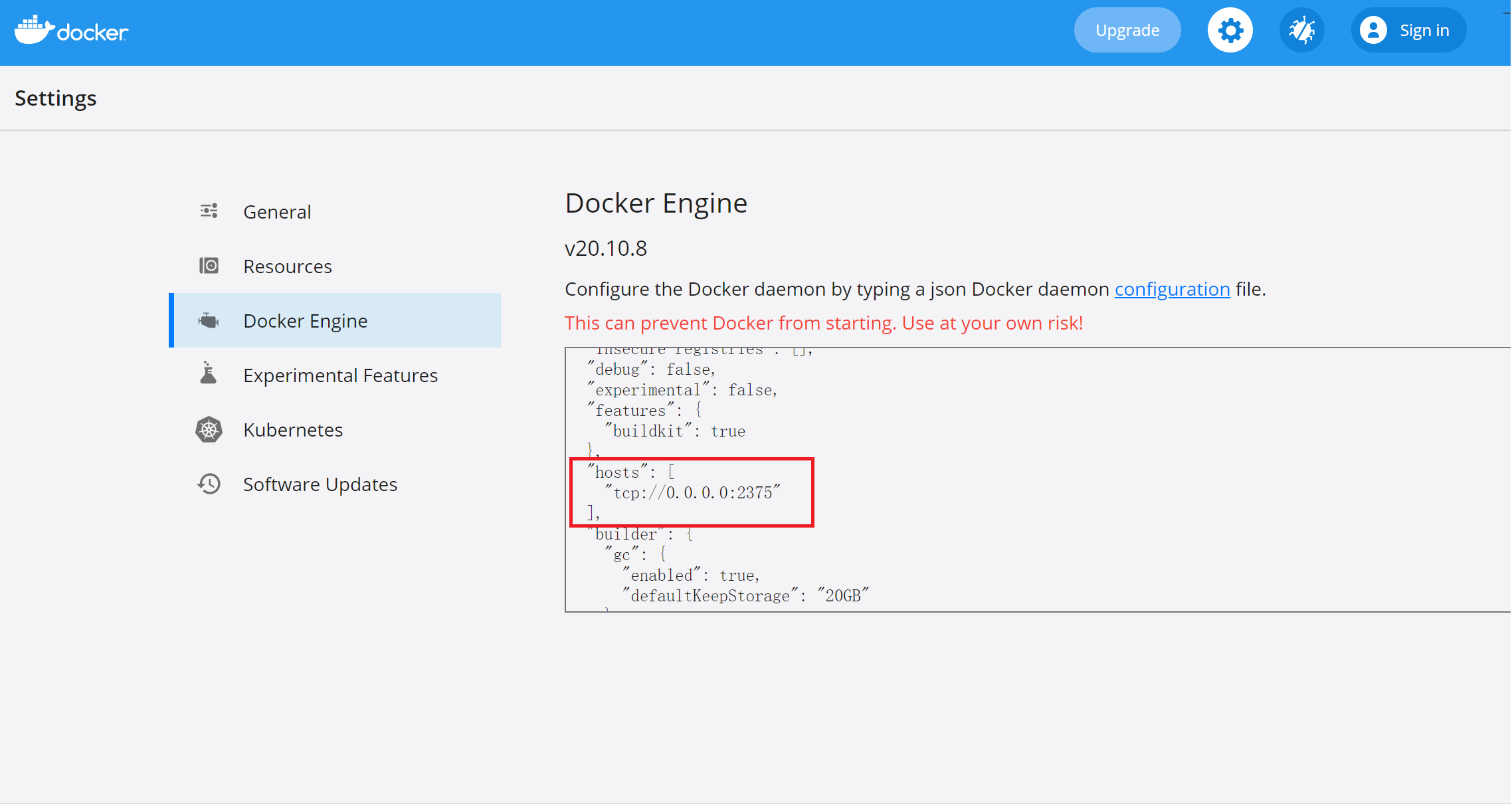The height and width of the screenshot is (804, 1512).
Task: Click the Resources disk icon
Action: tap(209, 266)
